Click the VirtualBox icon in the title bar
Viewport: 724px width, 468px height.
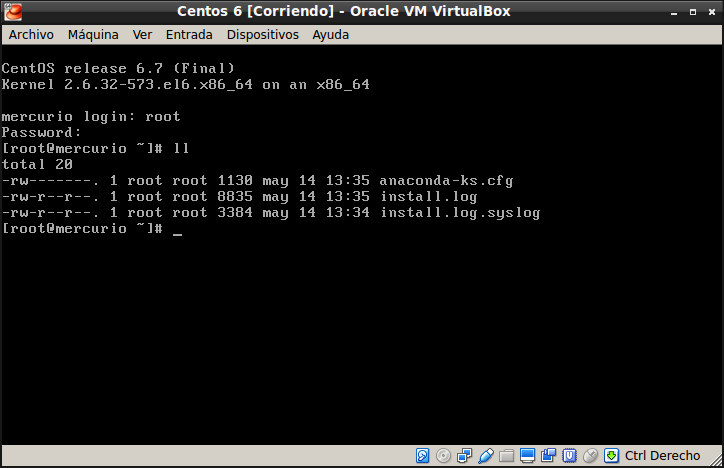[x=12, y=11]
